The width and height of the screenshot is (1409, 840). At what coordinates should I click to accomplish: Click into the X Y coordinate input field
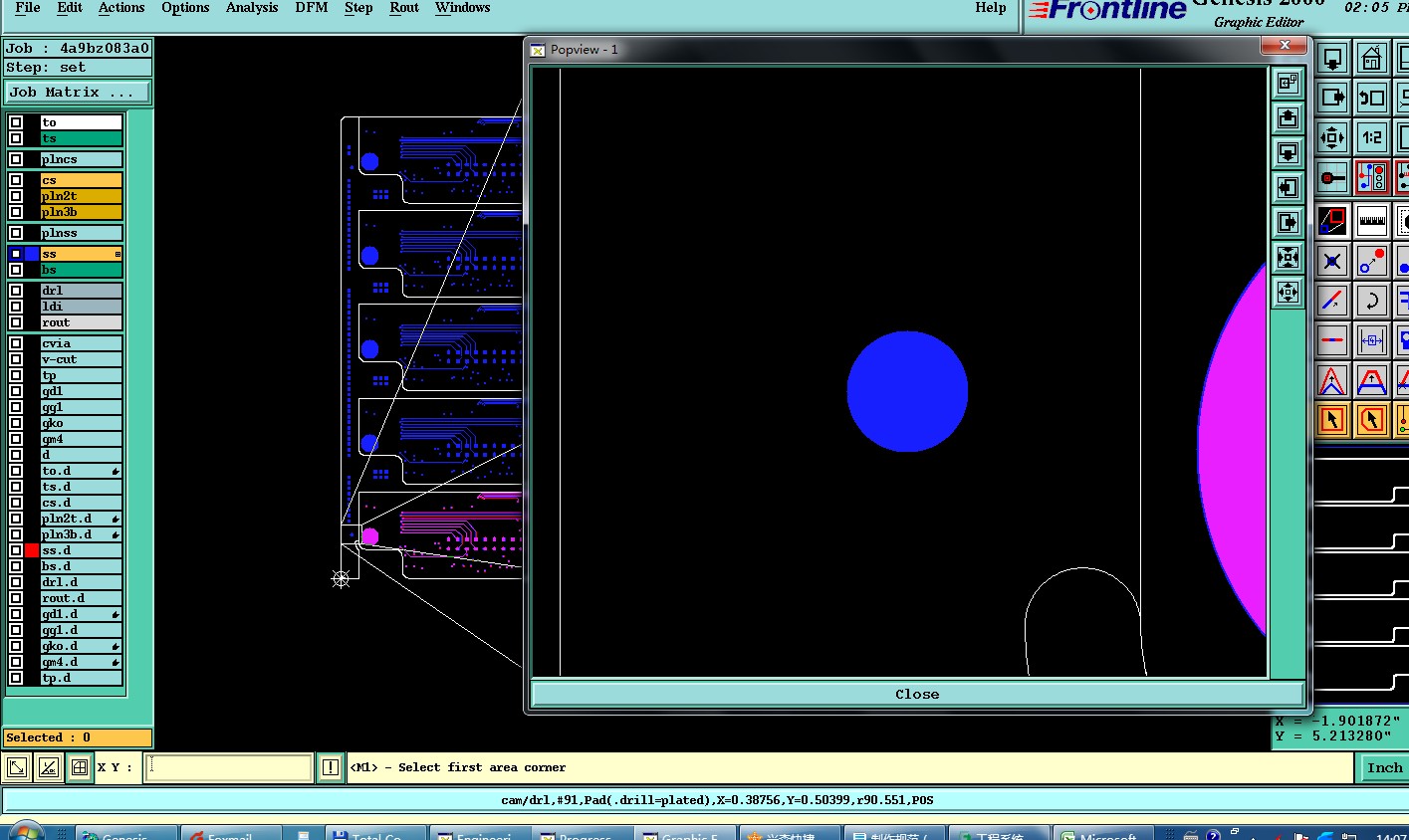228,767
